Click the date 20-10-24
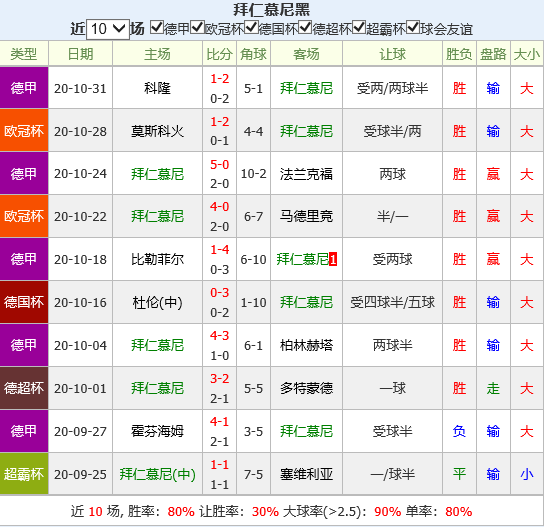544x527 pixels. tap(80, 174)
